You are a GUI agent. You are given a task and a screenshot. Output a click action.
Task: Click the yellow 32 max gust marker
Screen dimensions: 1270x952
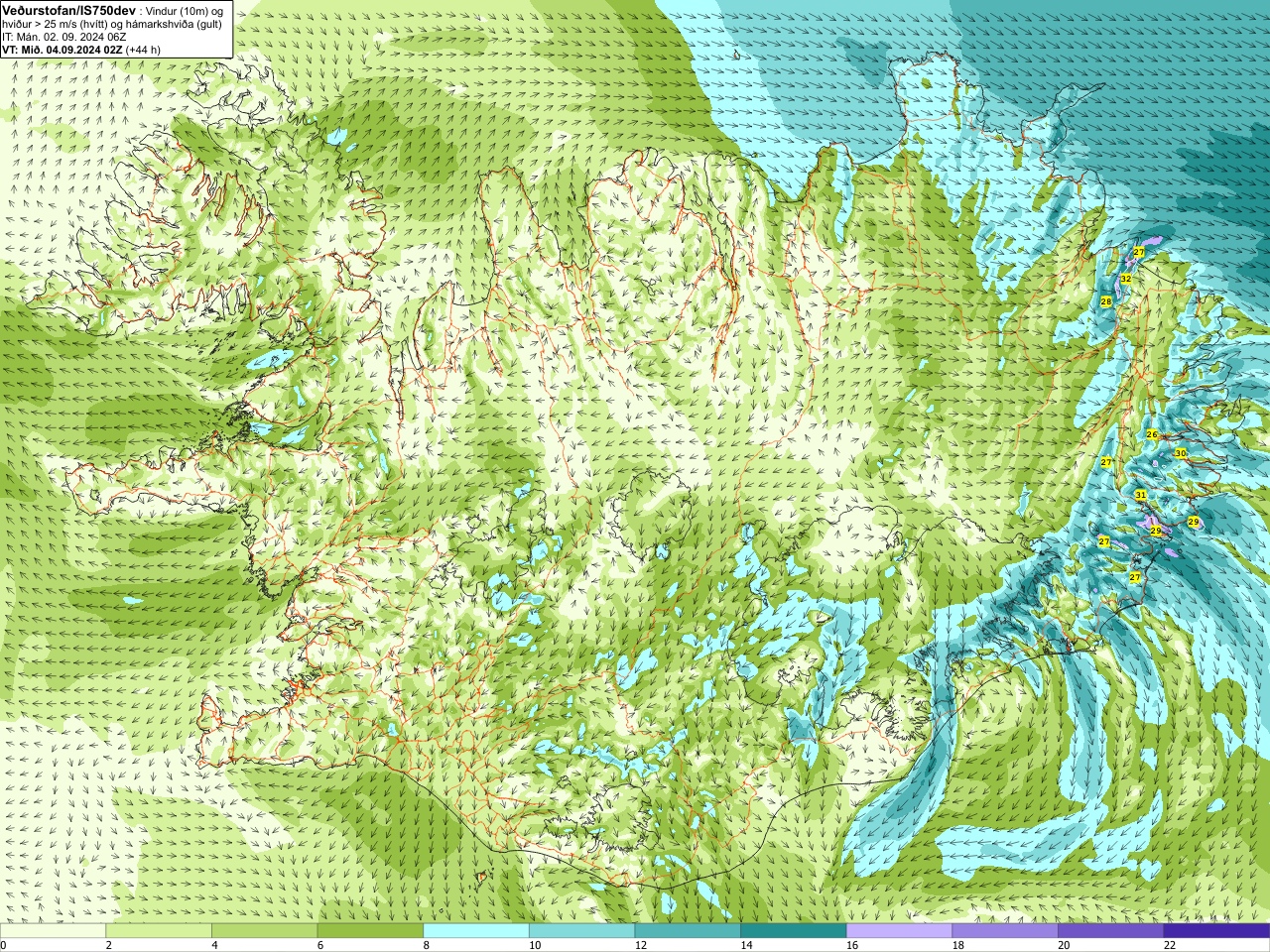(x=1126, y=280)
